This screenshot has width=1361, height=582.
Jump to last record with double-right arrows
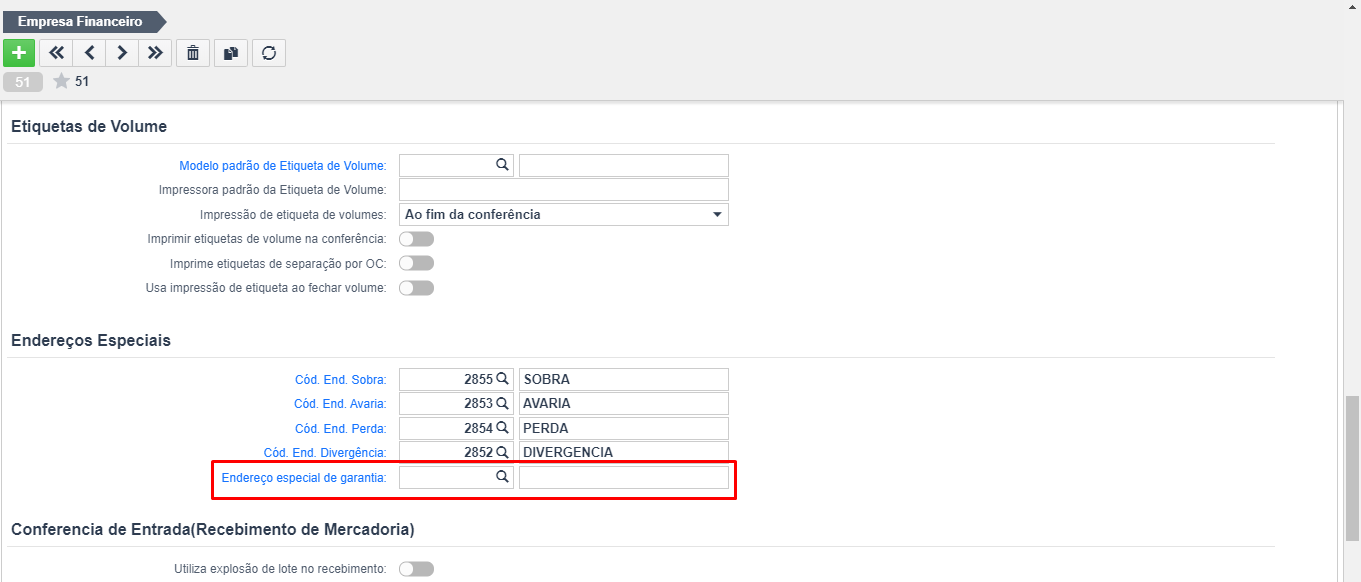pyautogui.click(x=155, y=53)
